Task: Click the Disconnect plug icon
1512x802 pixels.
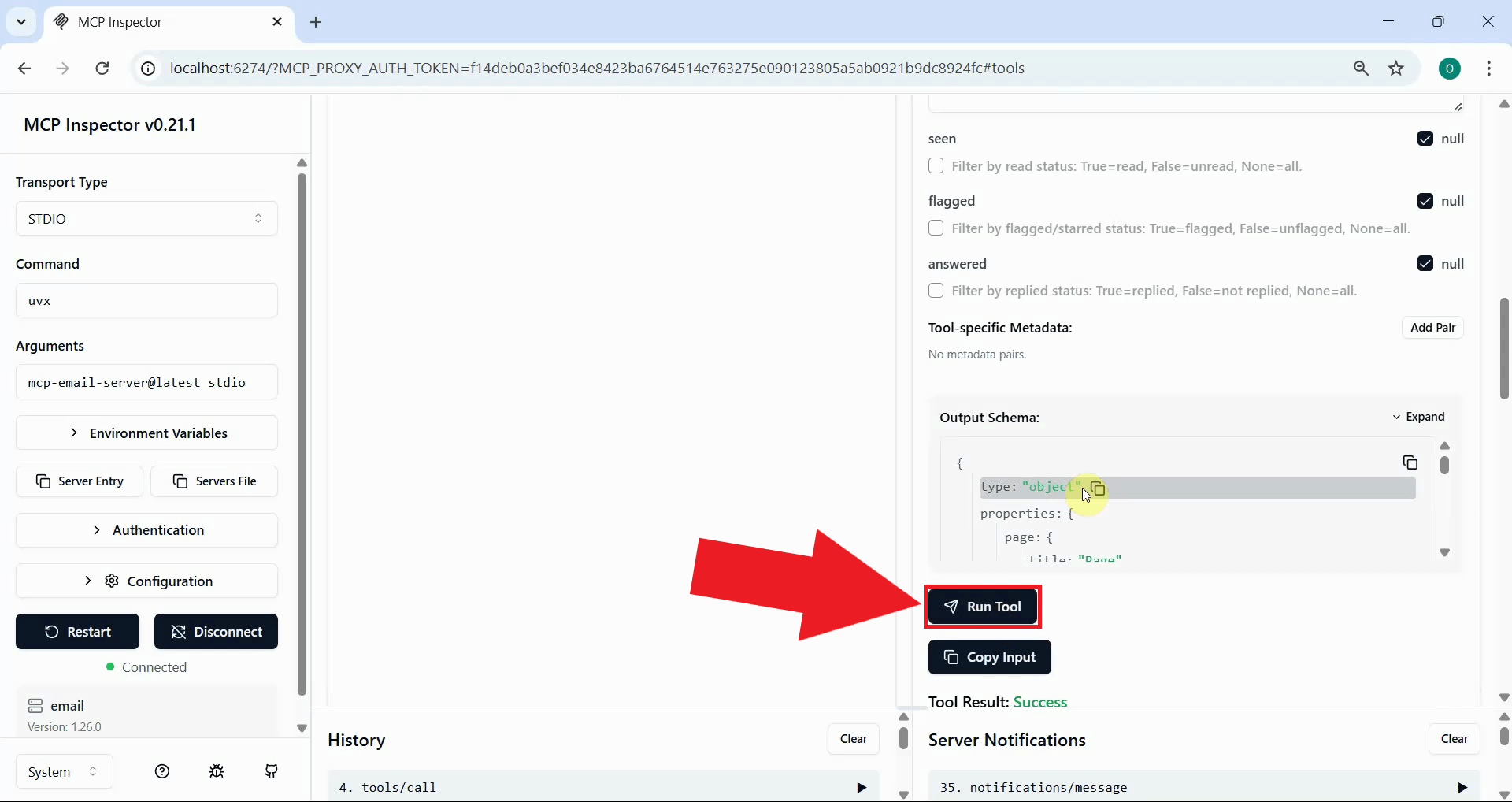Action: 179,631
